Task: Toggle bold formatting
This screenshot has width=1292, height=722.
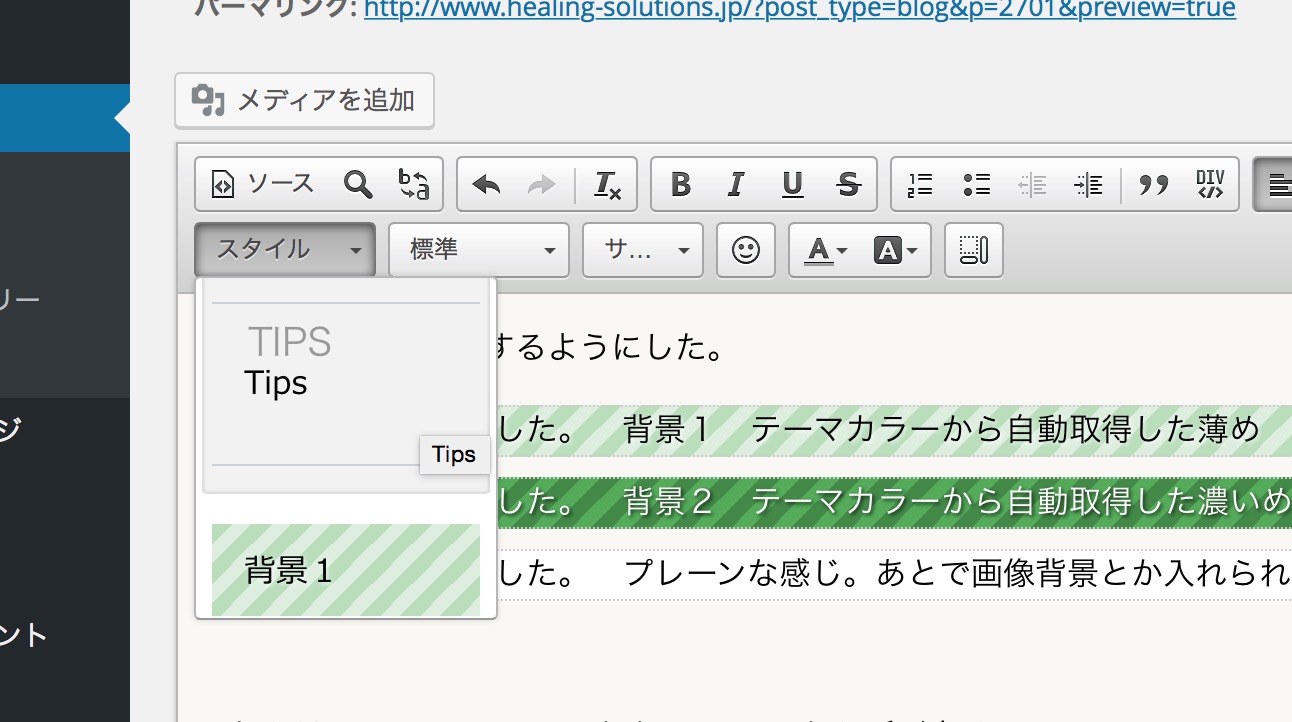Action: click(x=681, y=185)
